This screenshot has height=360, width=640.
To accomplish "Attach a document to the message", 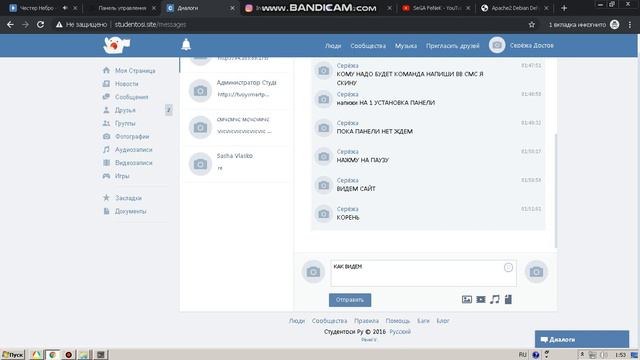I will pyautogui.click(x=508, y=300).
